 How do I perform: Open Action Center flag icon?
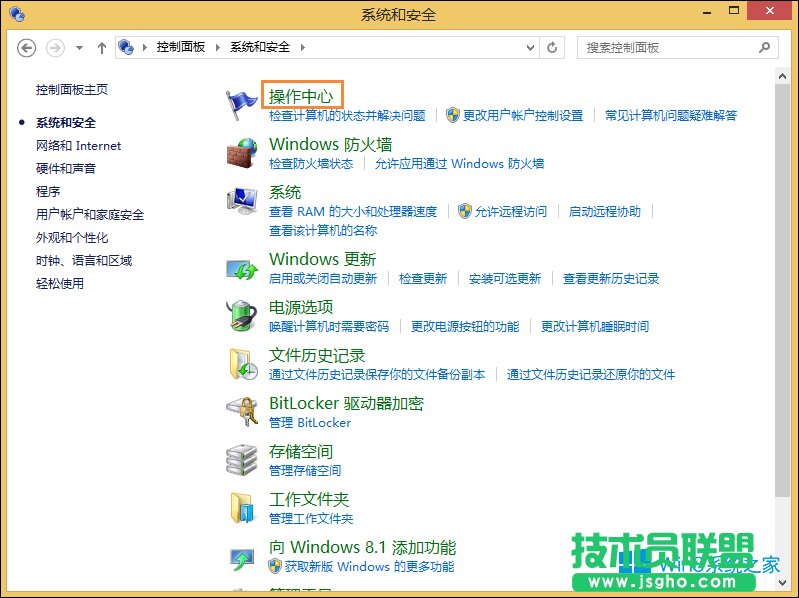tap(241, 104)
